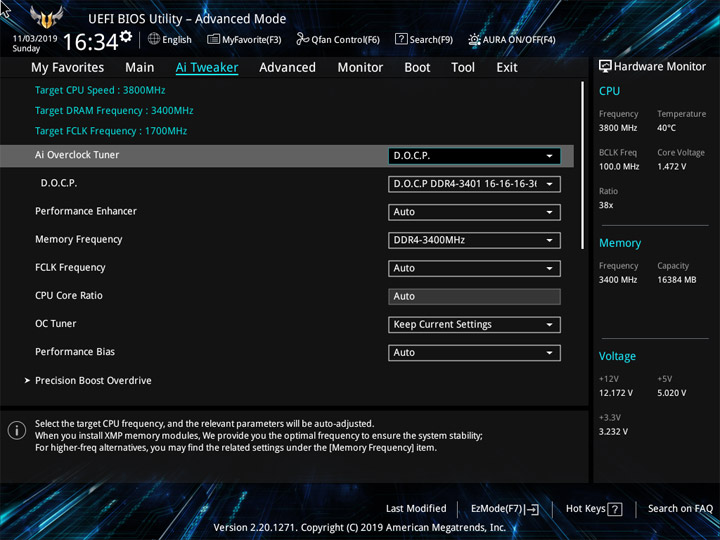The height and width of the screenshot is (540, 720).
Task: Click the +5V 5.020 V value
Action: pyautogui.click(x=671, y=393)
